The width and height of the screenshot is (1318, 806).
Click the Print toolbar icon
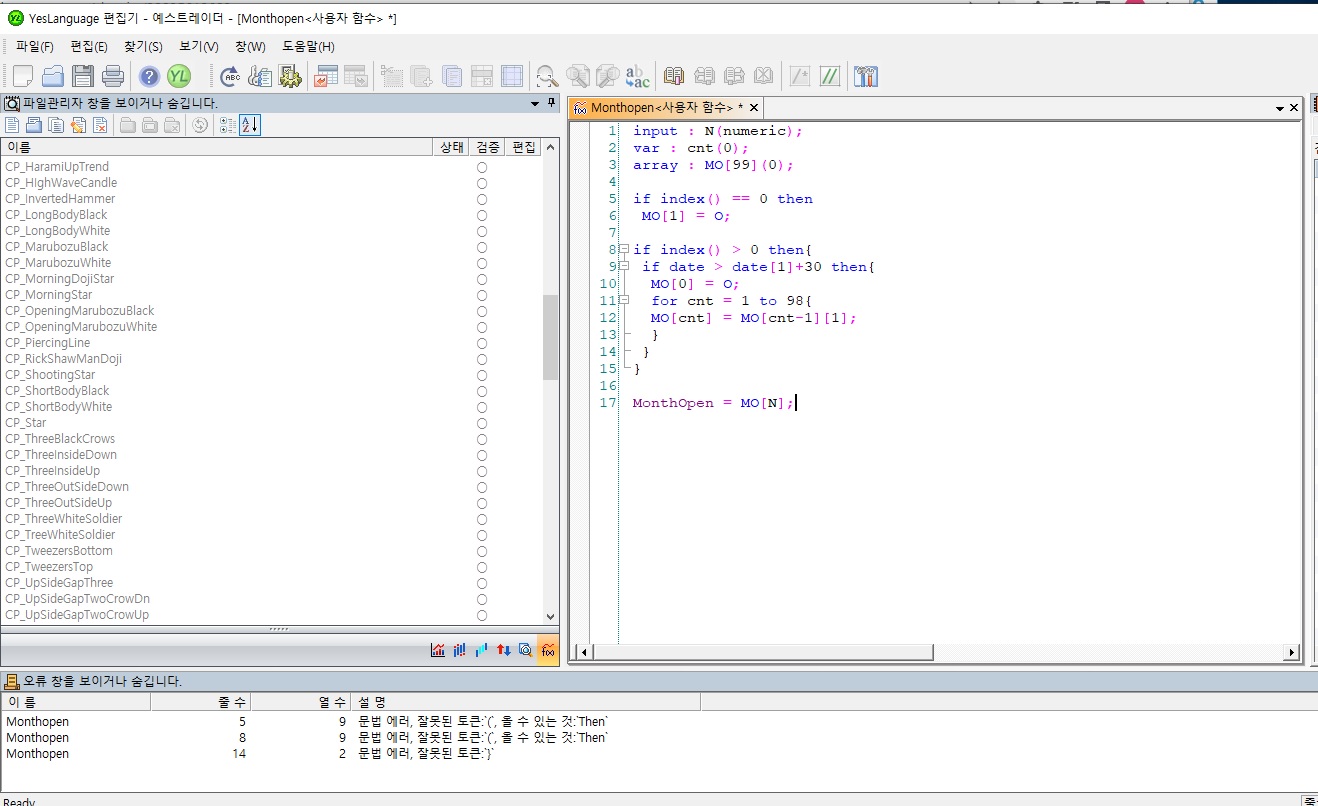click(x=113, y=76)
